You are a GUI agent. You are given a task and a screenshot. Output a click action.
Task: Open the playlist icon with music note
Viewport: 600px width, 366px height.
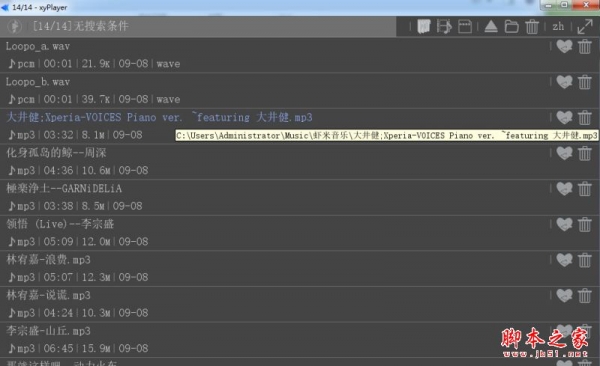tap(444, 26)
